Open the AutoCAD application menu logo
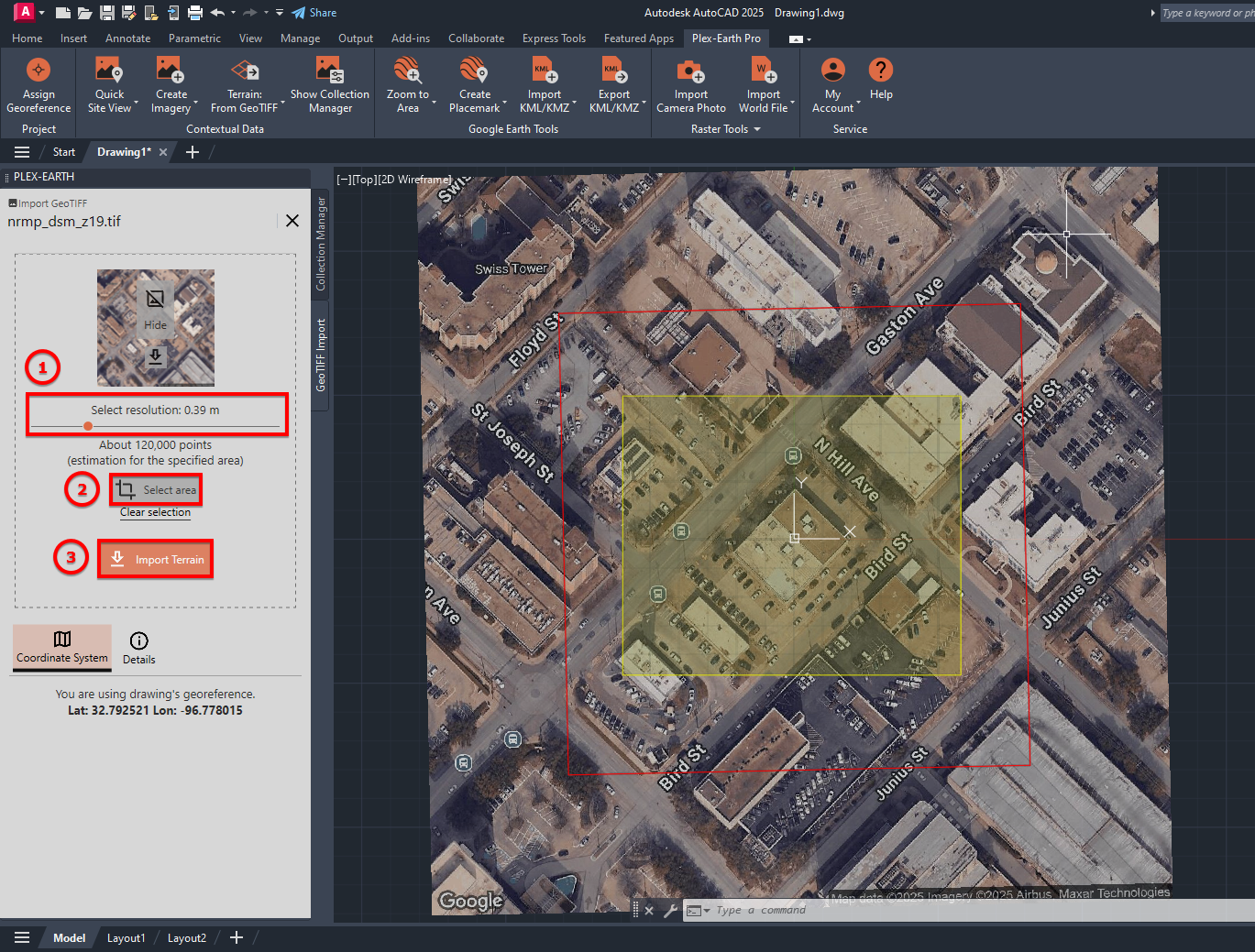 [25, 12]
